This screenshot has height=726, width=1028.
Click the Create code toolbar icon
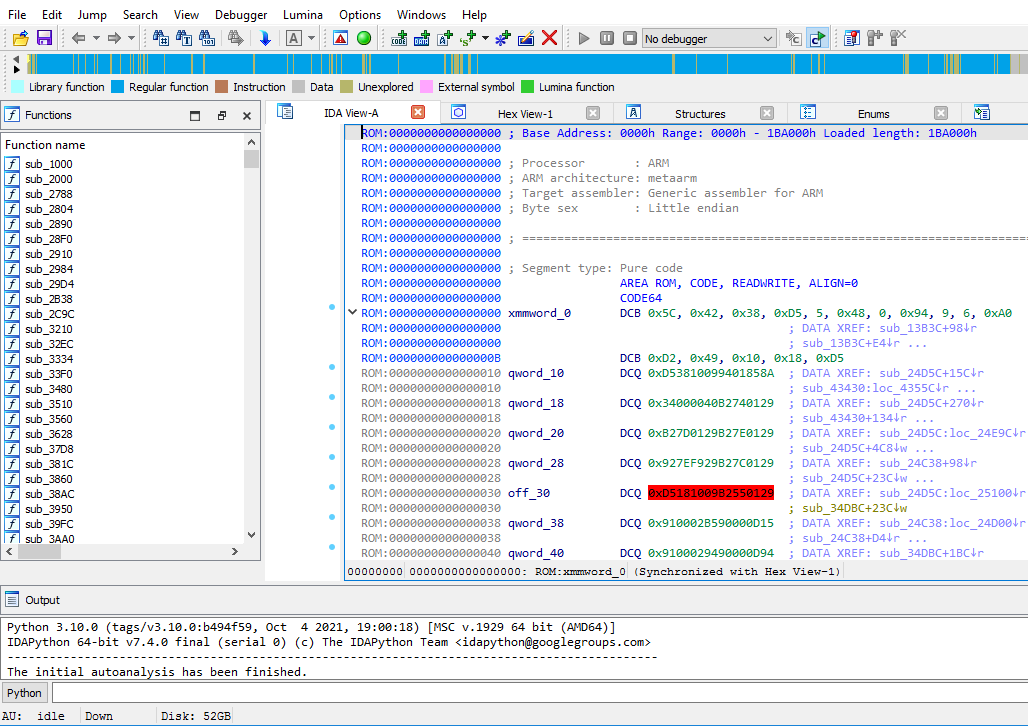click(x=400, y=38)
